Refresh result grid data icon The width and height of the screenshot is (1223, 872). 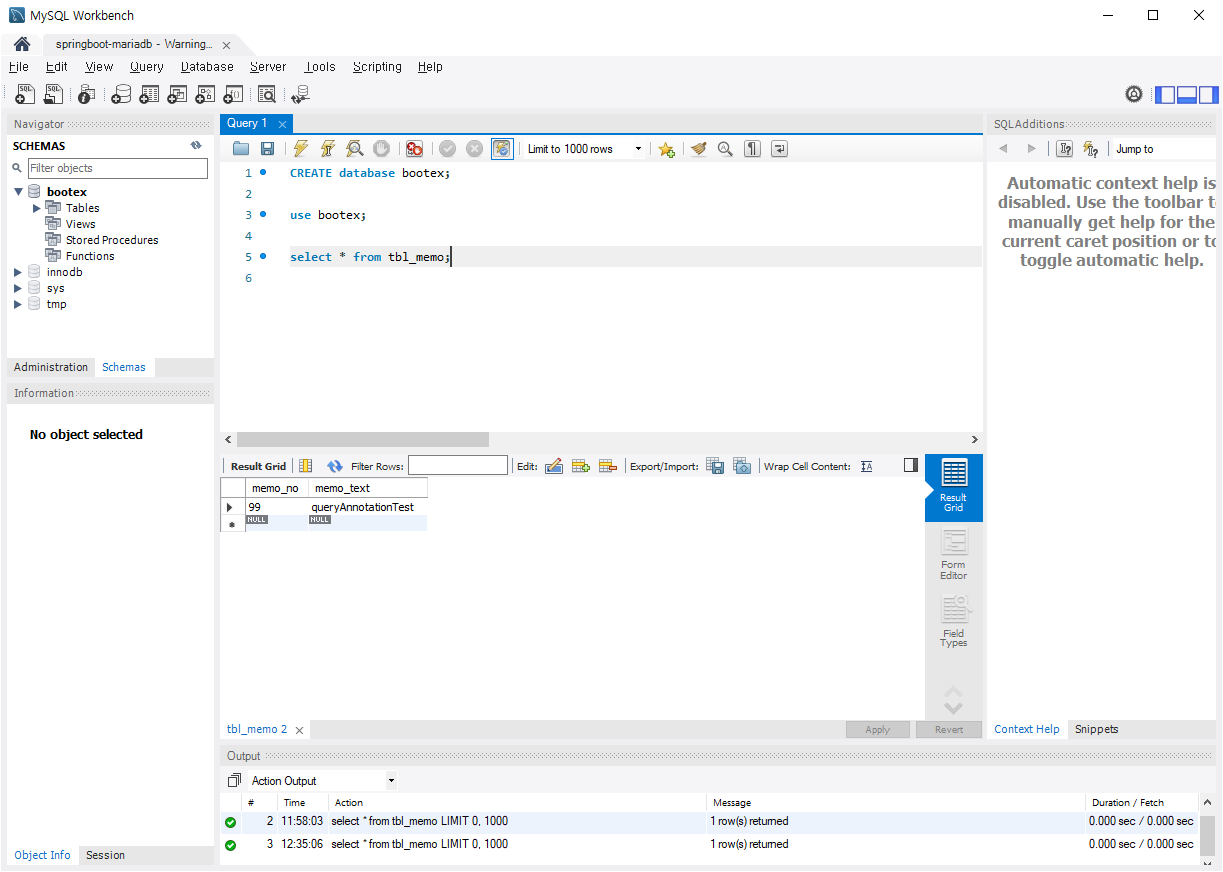(335, 466)
